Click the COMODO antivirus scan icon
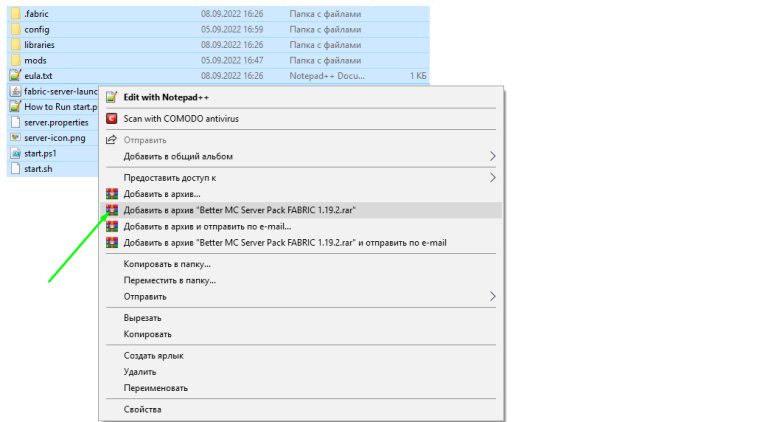Image resolution: width=768 pixels, height=422 pixels. pos(111,118)
